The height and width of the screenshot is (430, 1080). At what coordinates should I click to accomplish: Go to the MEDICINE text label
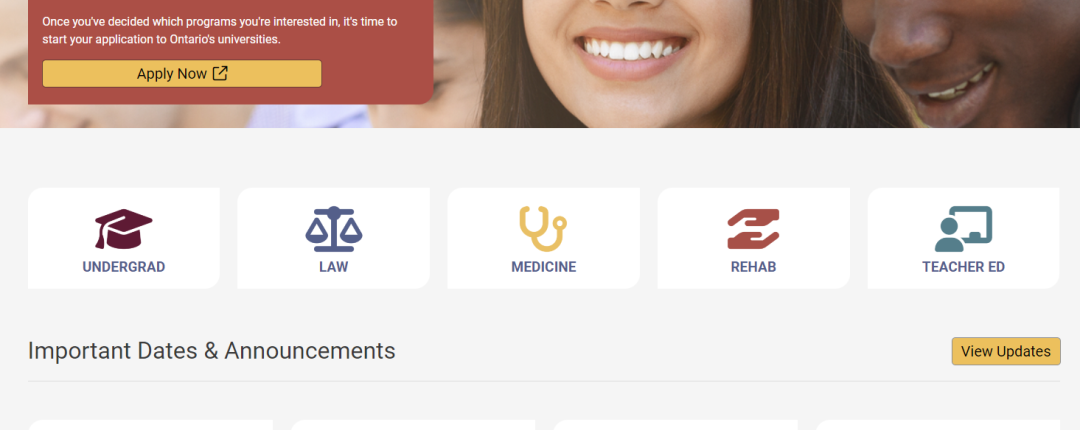[x=543, y=267]
